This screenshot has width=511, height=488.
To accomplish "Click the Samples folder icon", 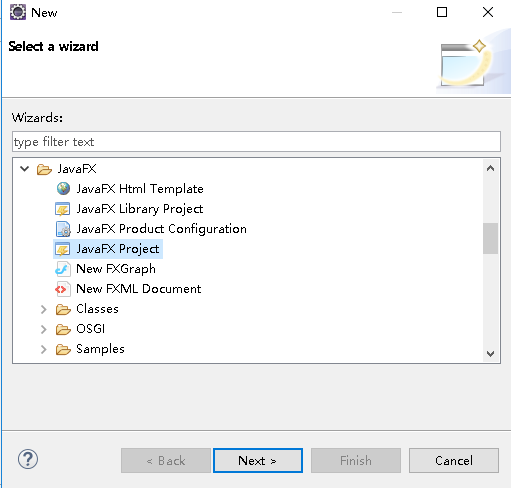I will click(x=63, y=349).
